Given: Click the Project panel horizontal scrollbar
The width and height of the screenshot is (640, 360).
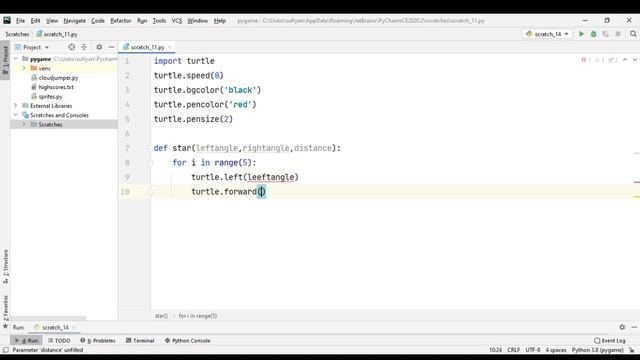Looking at the screenshot, I should 48,318.
